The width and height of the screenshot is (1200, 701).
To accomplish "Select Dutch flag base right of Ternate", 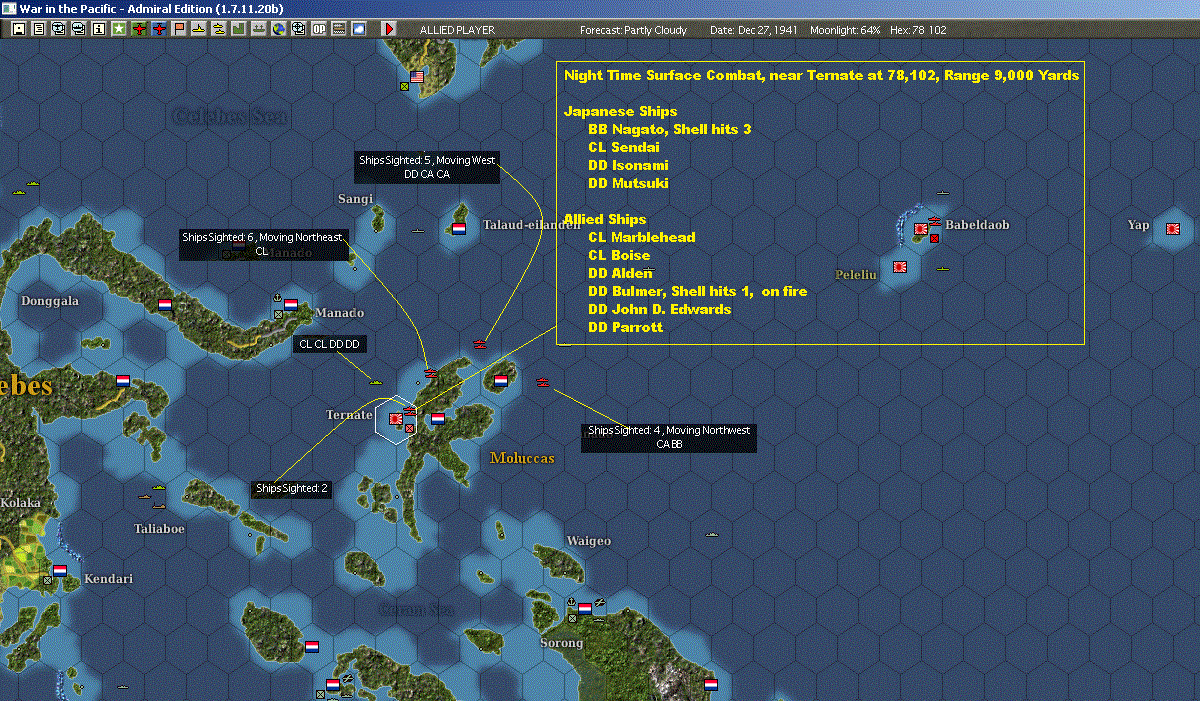I will (x=438, y=419).
